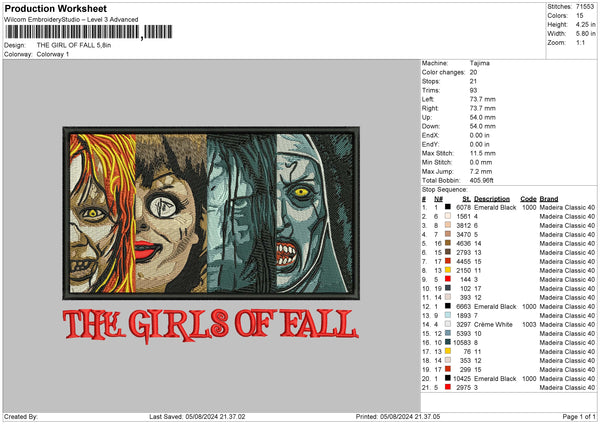Select the red swatch in stop row 21
Screen dimensions: 600x424
[448, 387]
